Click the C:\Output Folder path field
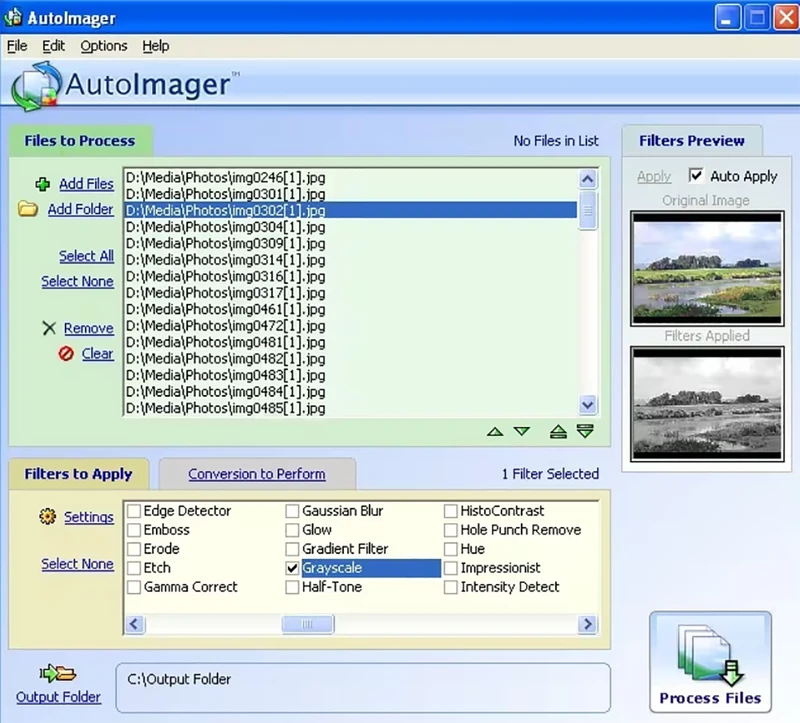The width and height of the screenshot is (800, 723). pyautogui.click(x=363, y=687)
